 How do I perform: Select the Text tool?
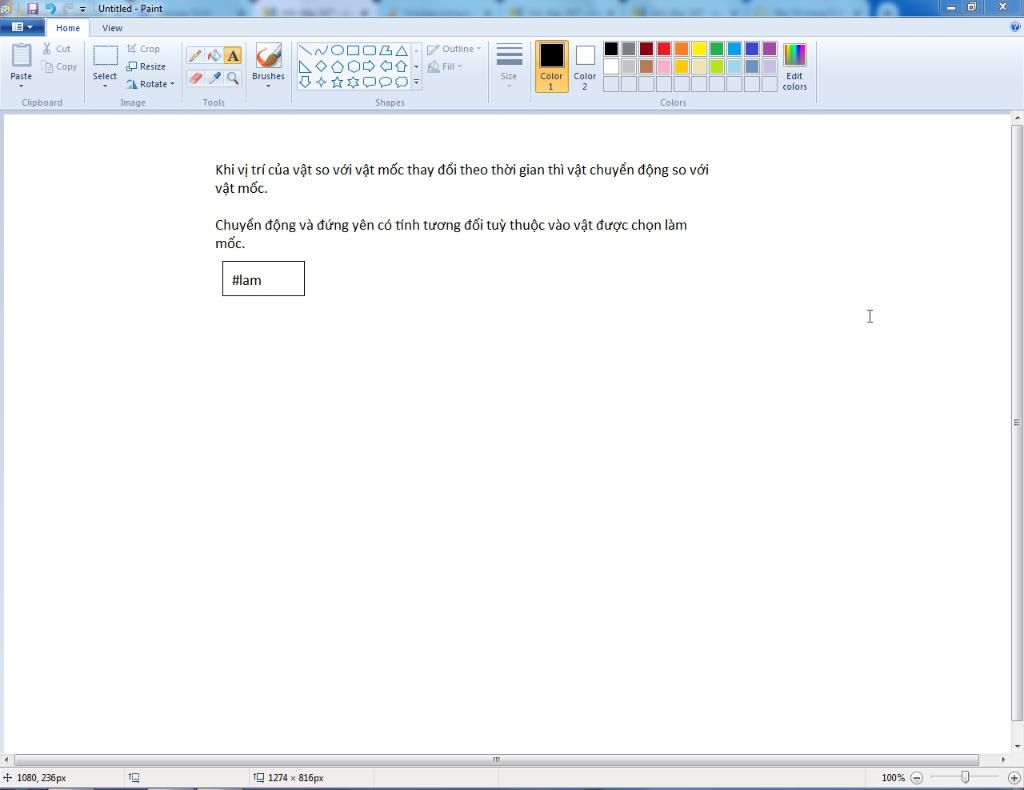[x=233, y=55]
